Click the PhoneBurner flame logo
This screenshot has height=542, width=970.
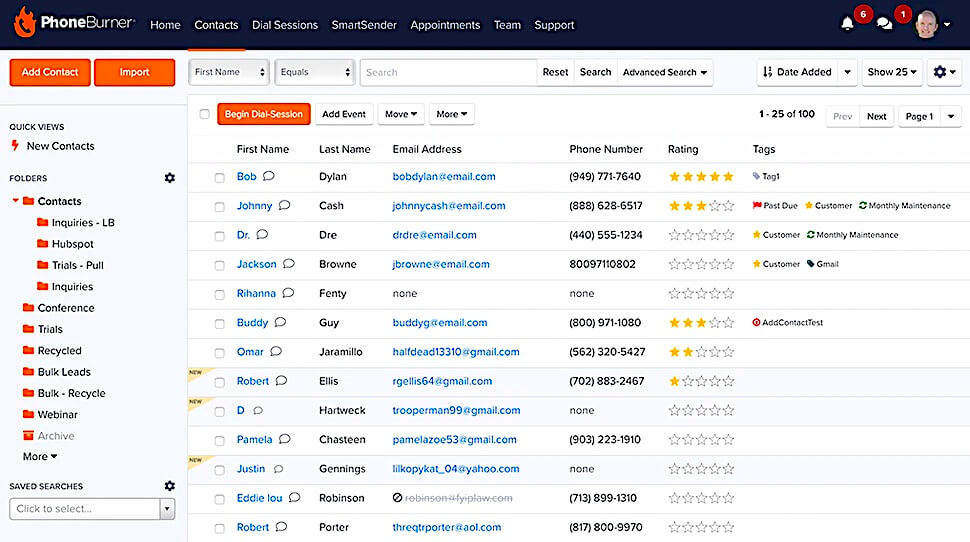(x=25, y=22)
